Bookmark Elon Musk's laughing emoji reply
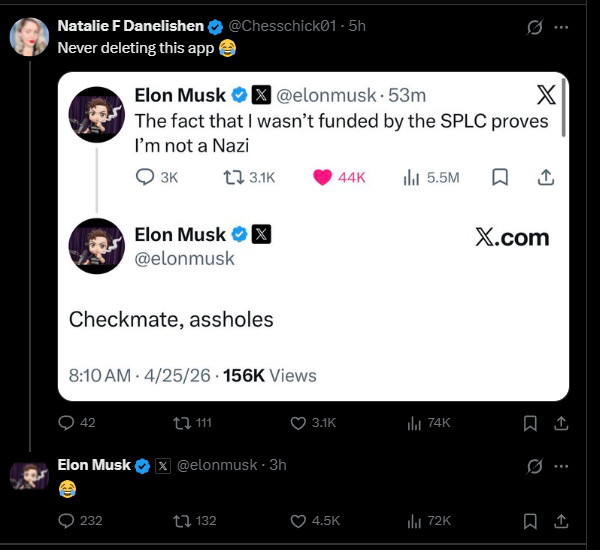 tap(531, 520)
